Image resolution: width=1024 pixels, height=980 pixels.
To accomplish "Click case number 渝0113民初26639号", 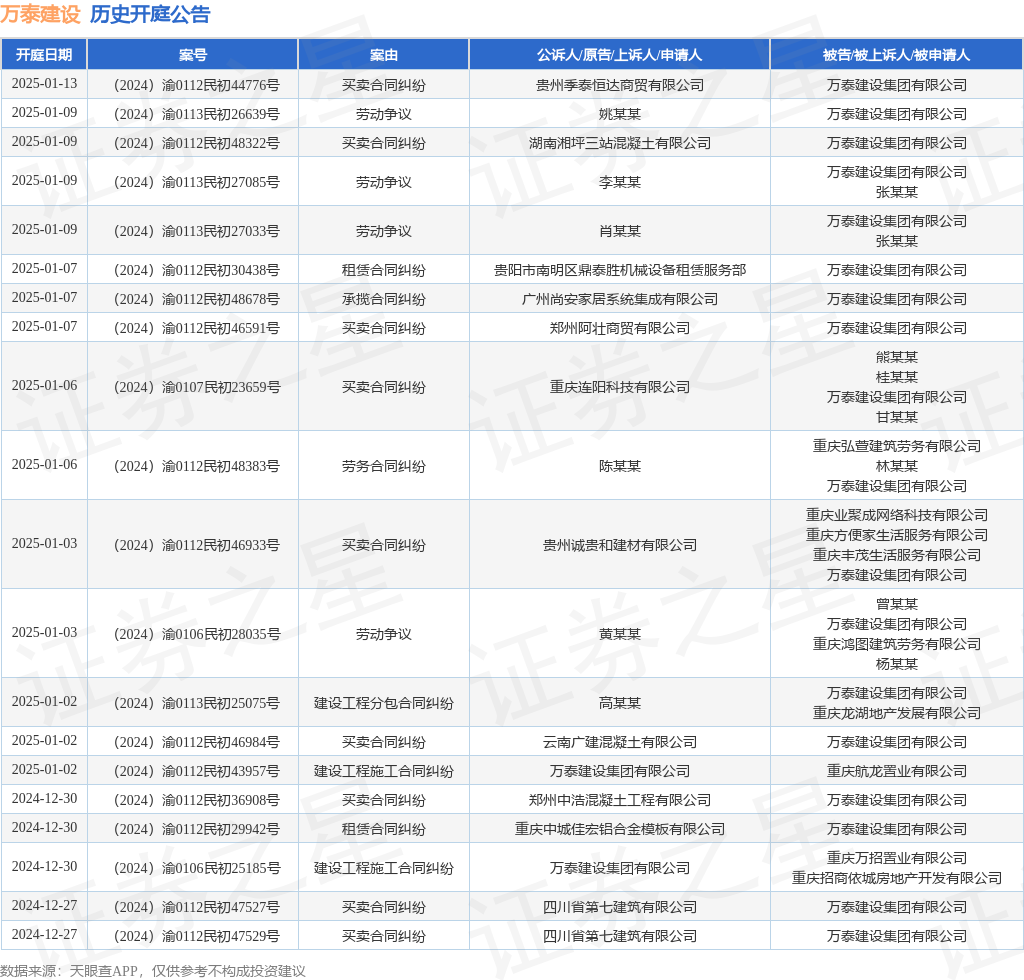I will point(197,114).
